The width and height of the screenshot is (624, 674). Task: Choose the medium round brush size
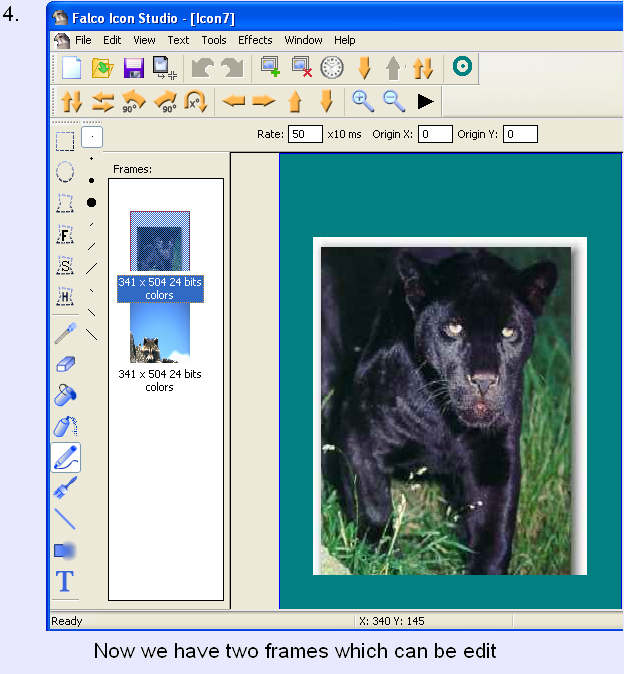[x=91, y=181]
